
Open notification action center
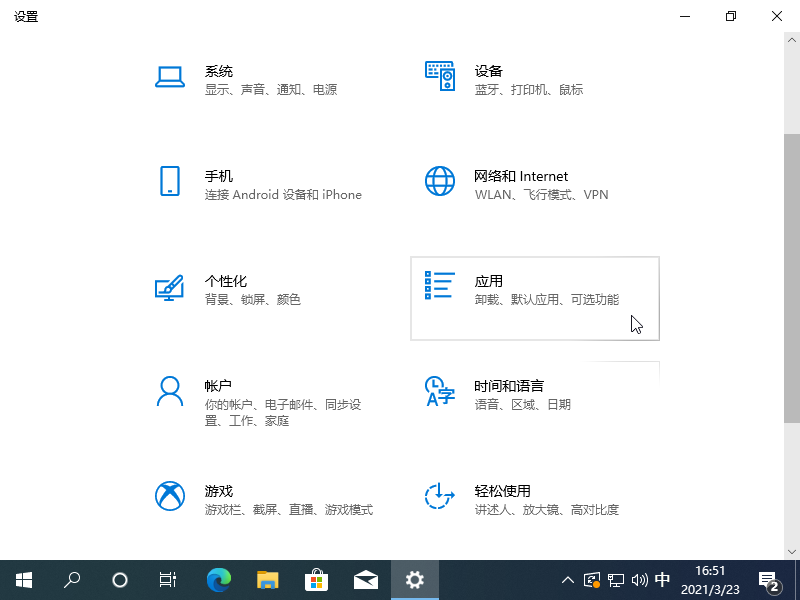click(770, 581)
